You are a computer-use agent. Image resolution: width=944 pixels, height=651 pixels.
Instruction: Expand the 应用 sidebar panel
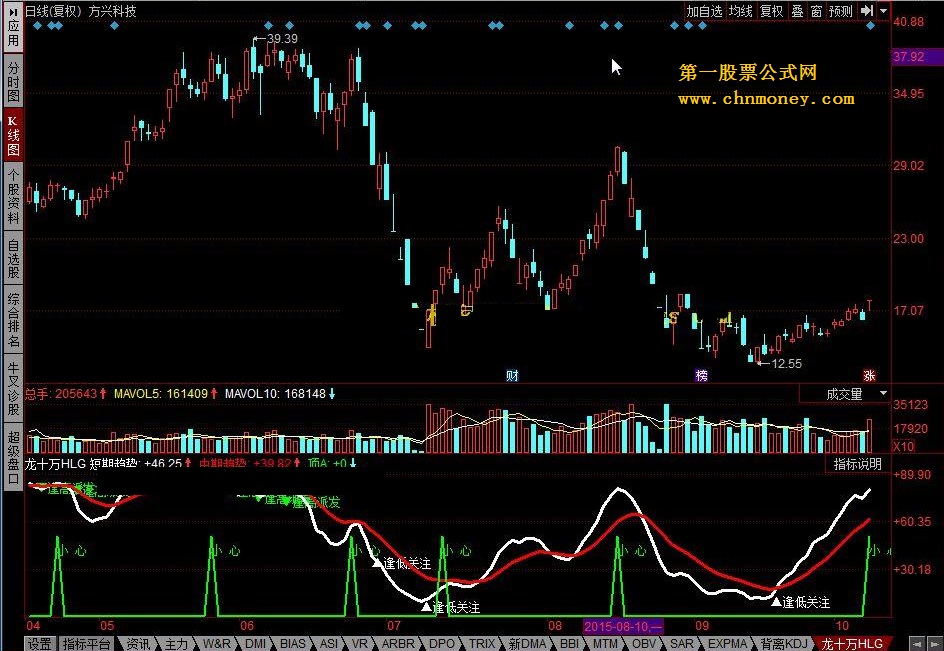click(x=13, y=27)
